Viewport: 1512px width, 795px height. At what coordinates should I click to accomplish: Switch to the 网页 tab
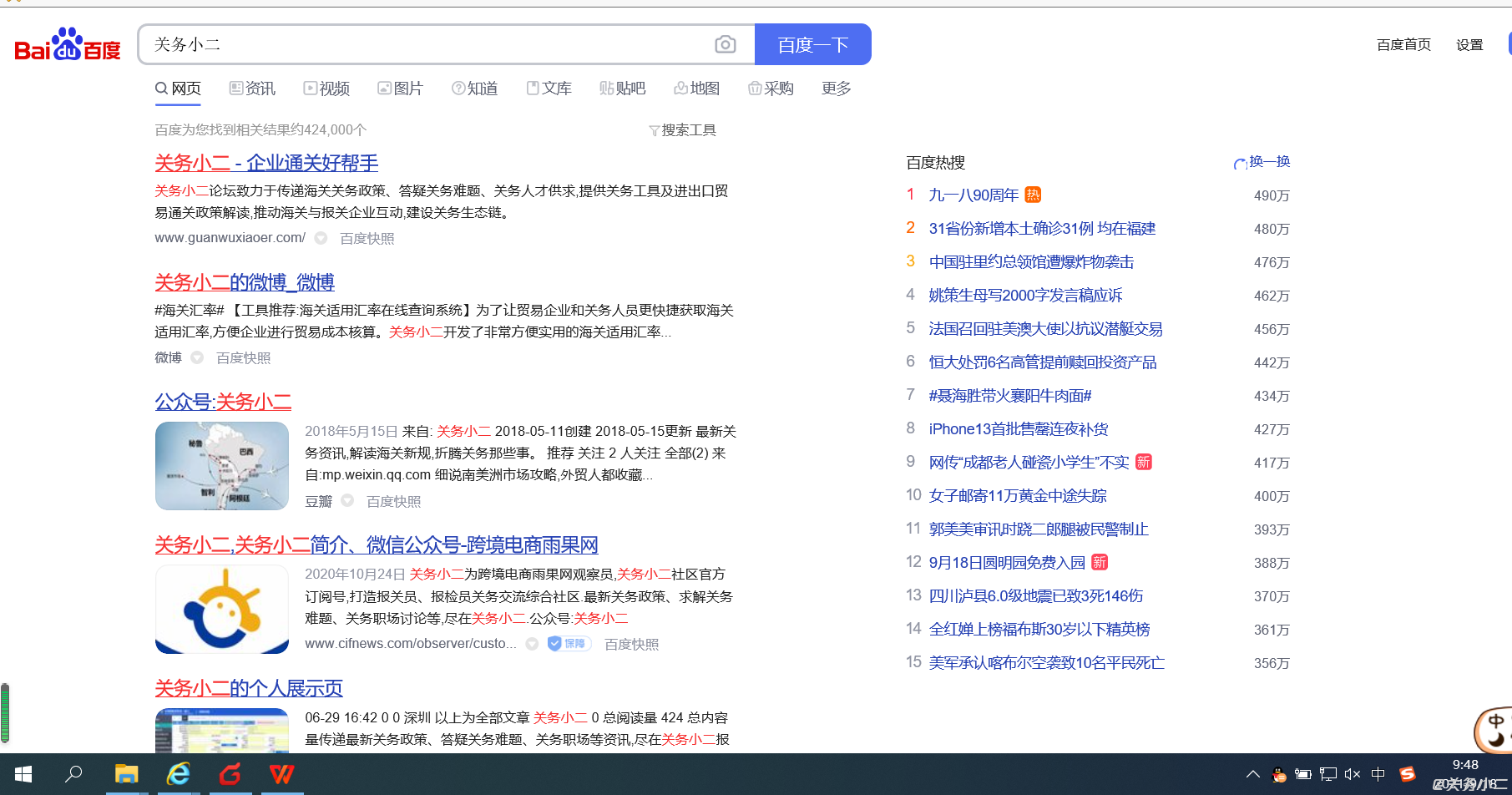pyautogui.click(x=178, y=89)
